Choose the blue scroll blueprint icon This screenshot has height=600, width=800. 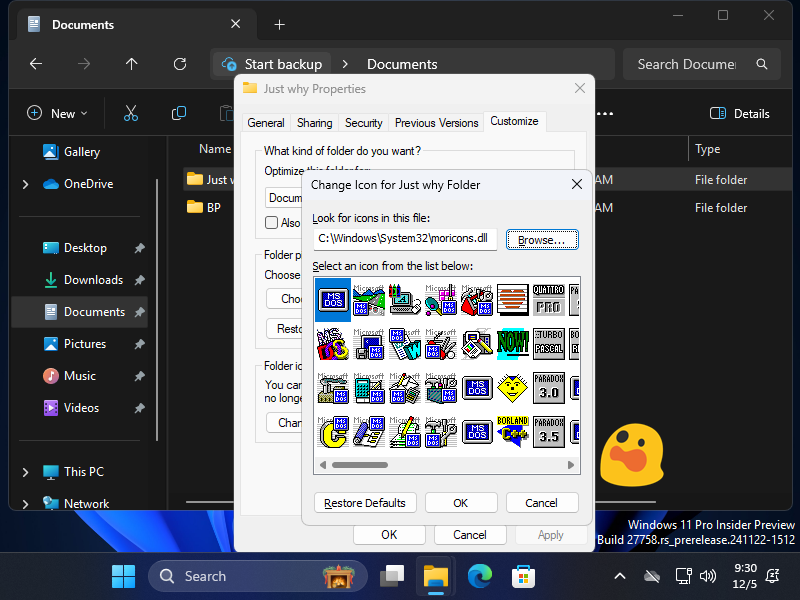tap(369, 432)
